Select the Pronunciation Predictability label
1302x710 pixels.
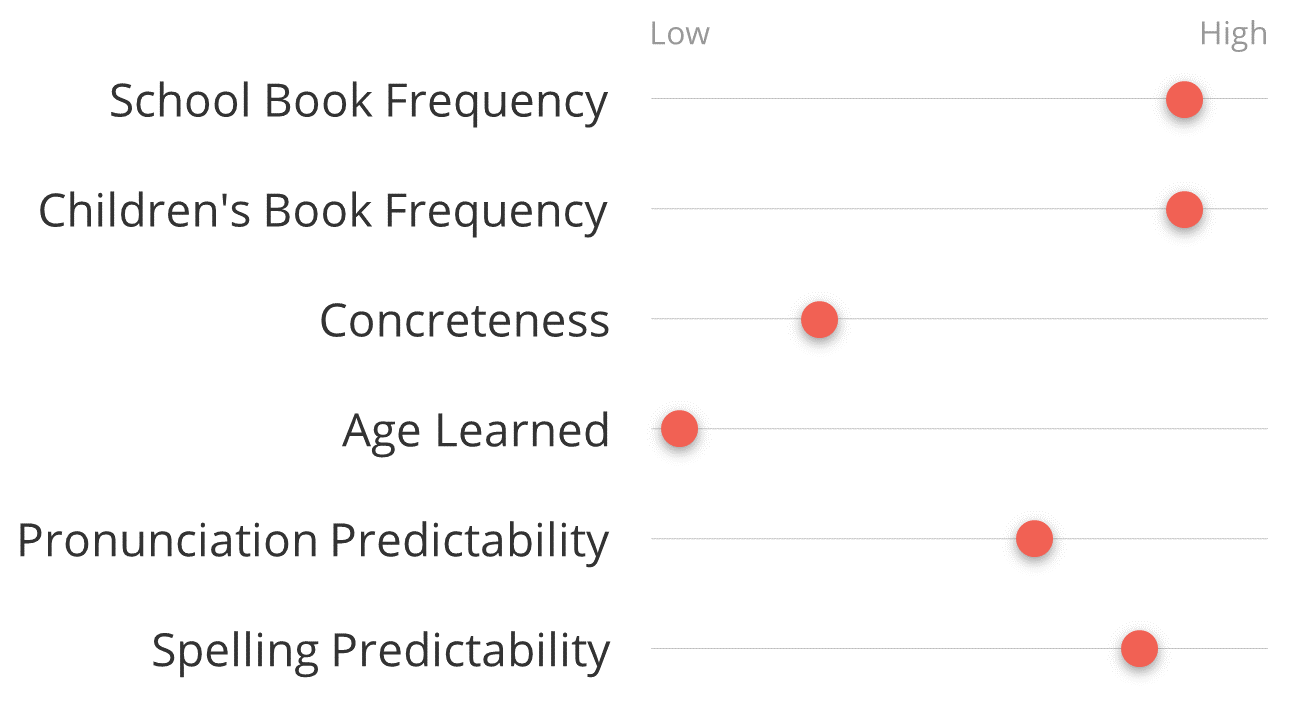[313, 542]
